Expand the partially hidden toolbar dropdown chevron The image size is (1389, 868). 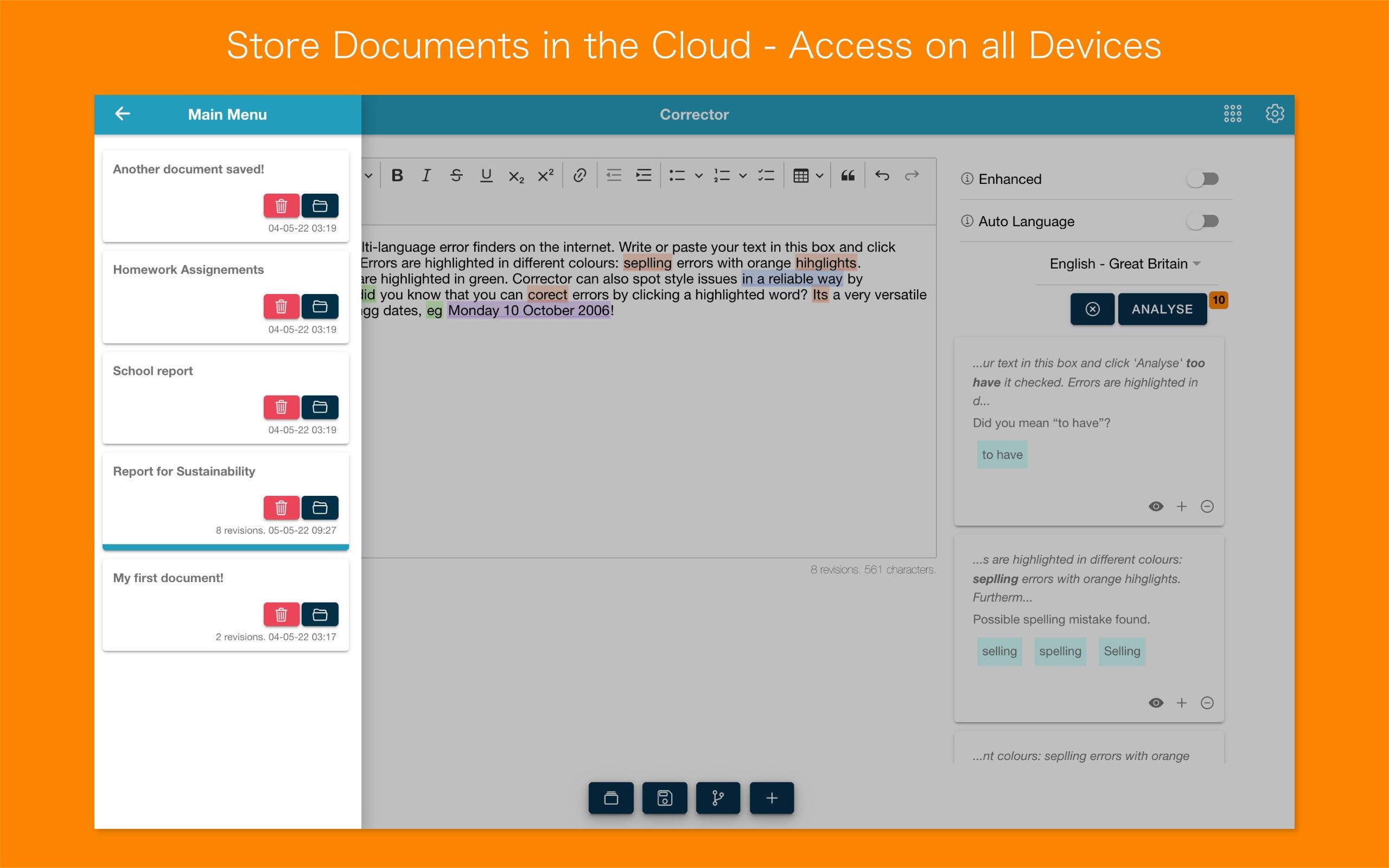pos(368,176)
